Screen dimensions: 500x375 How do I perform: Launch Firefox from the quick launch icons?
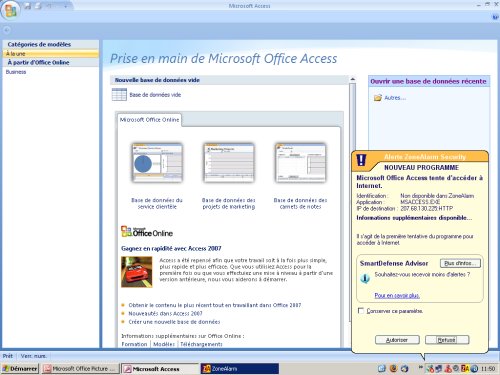pyautogui.click(x=393, y=368)
